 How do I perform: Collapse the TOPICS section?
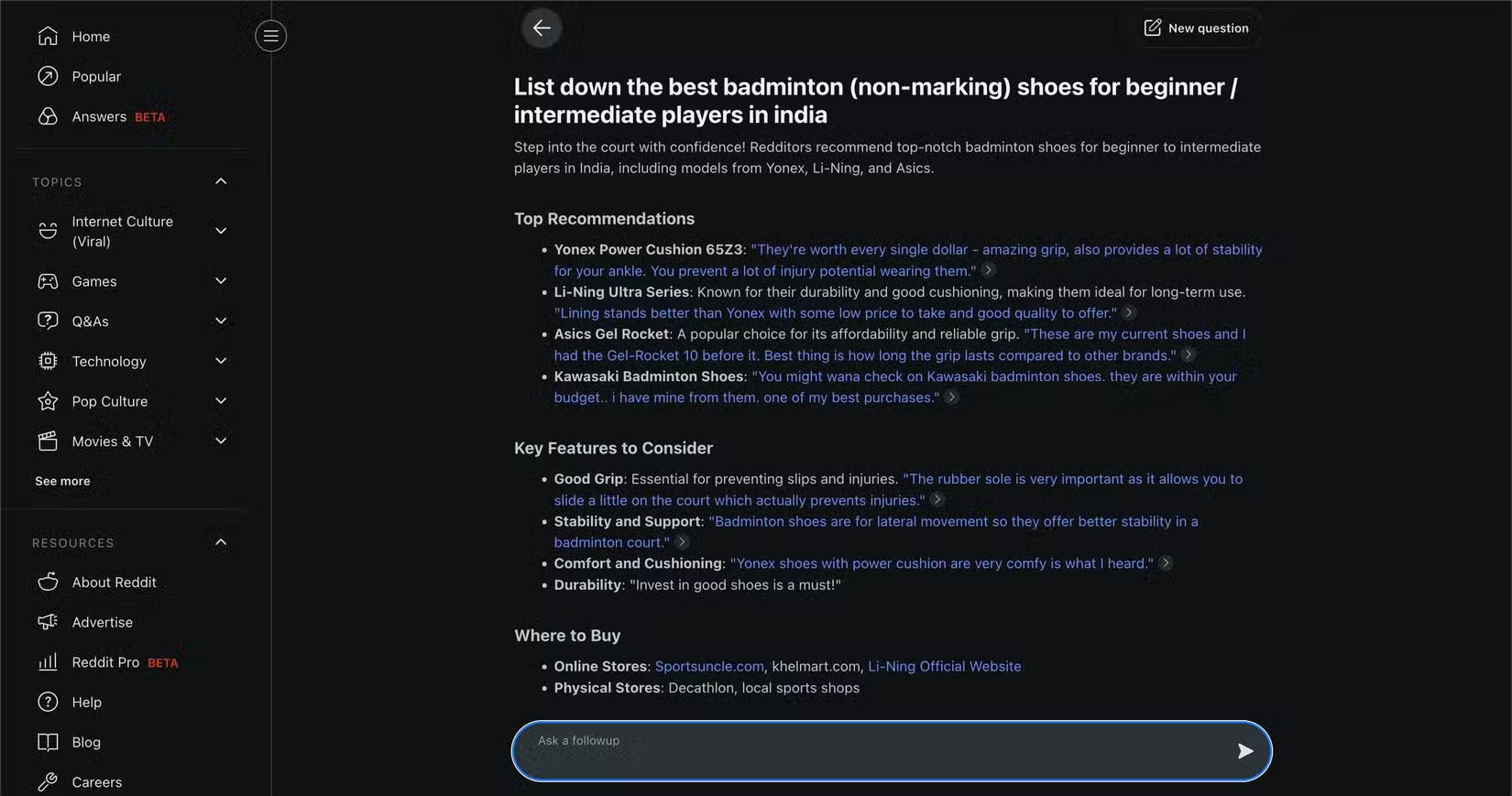click(x=221, y=181)
